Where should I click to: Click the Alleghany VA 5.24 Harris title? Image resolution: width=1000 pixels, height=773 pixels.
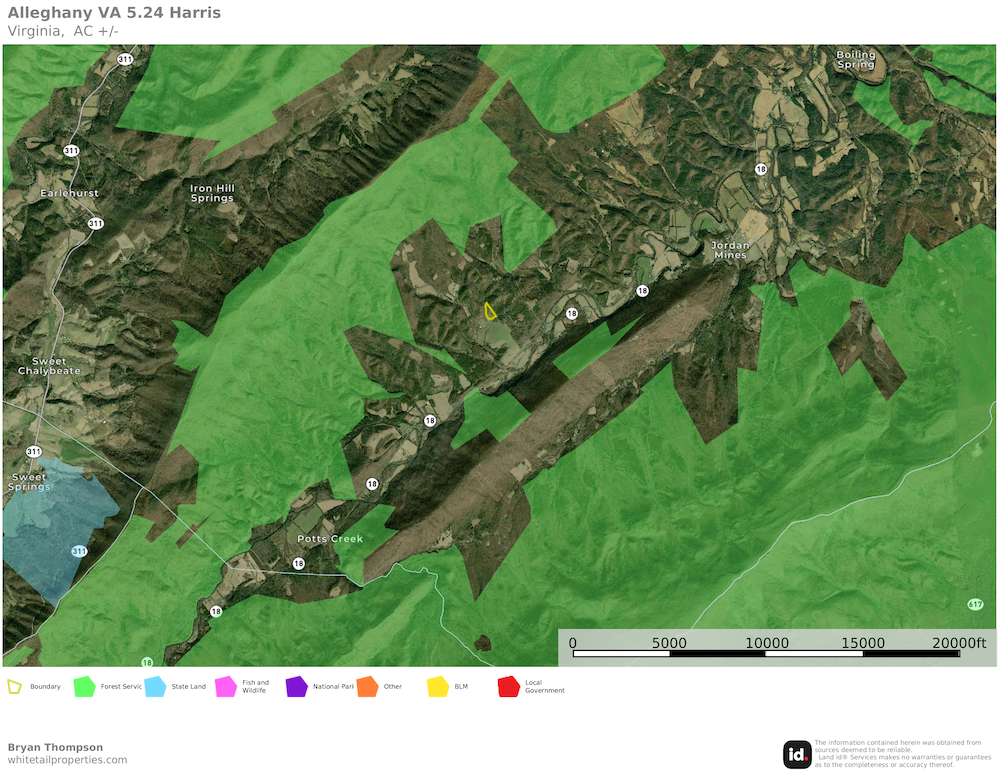click(115, 13)
